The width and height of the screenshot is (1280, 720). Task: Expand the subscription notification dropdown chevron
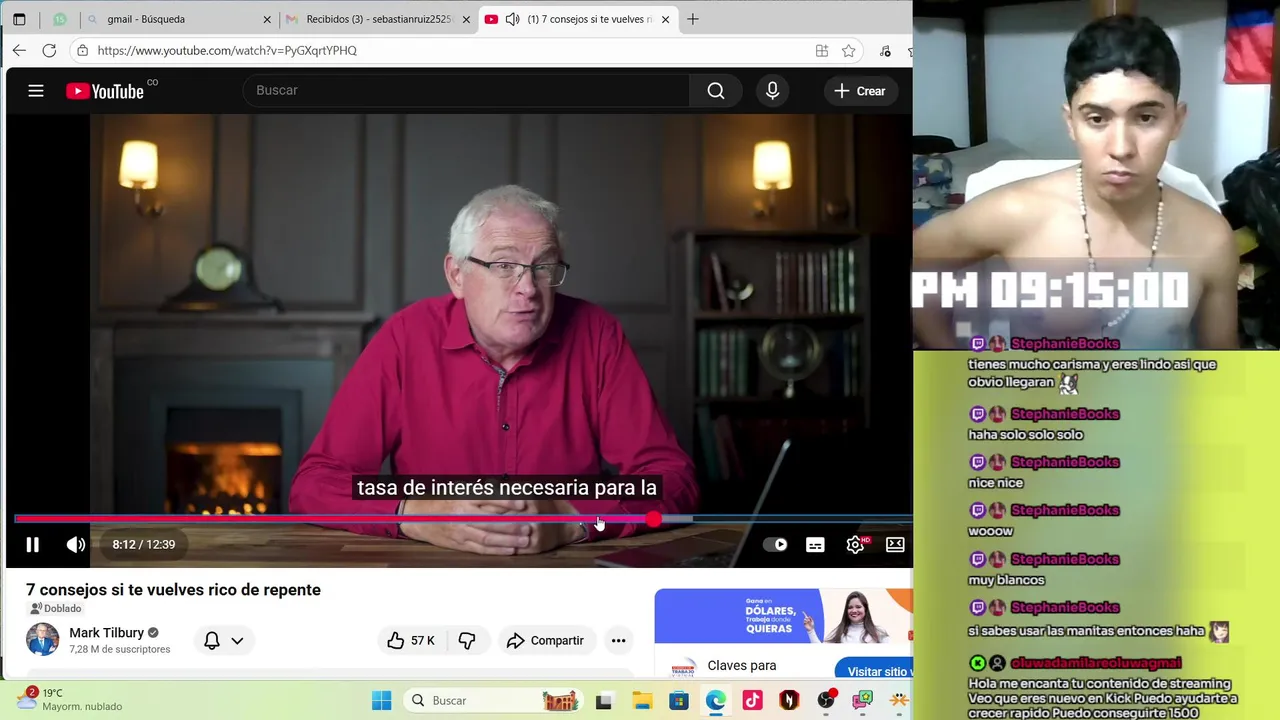[x=237, y=641]
